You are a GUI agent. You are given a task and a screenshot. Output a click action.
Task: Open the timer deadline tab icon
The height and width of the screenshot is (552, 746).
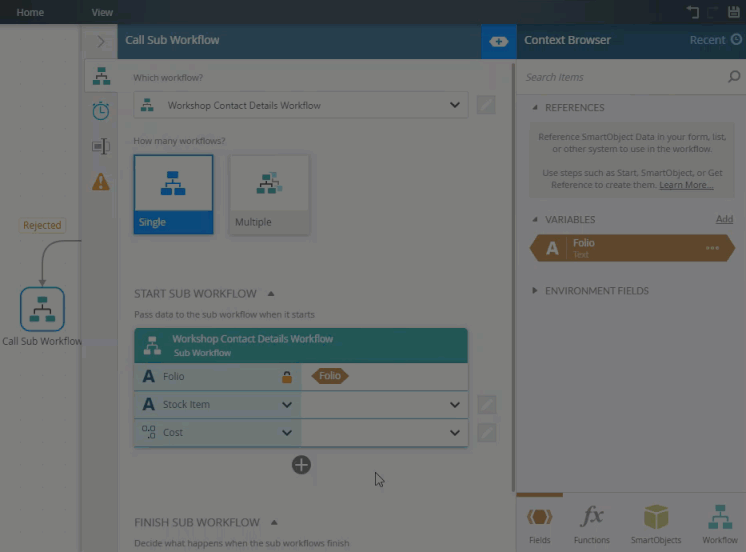tap(101, 111)
